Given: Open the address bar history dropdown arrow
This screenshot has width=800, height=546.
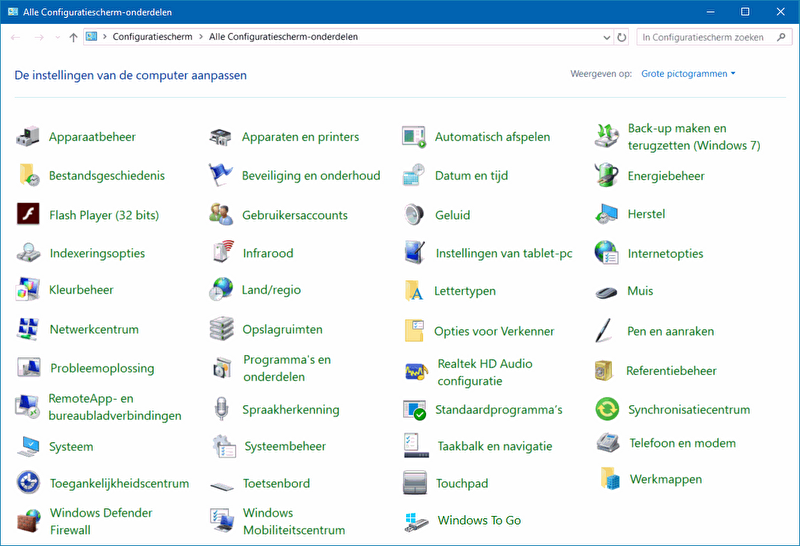Looking at the screenshot, I should coord(606,37).
